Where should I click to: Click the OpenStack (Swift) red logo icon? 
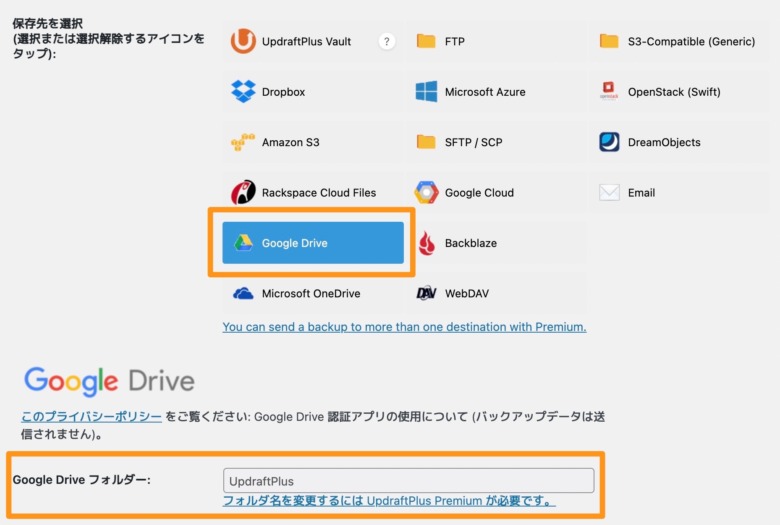click(609, 91)
